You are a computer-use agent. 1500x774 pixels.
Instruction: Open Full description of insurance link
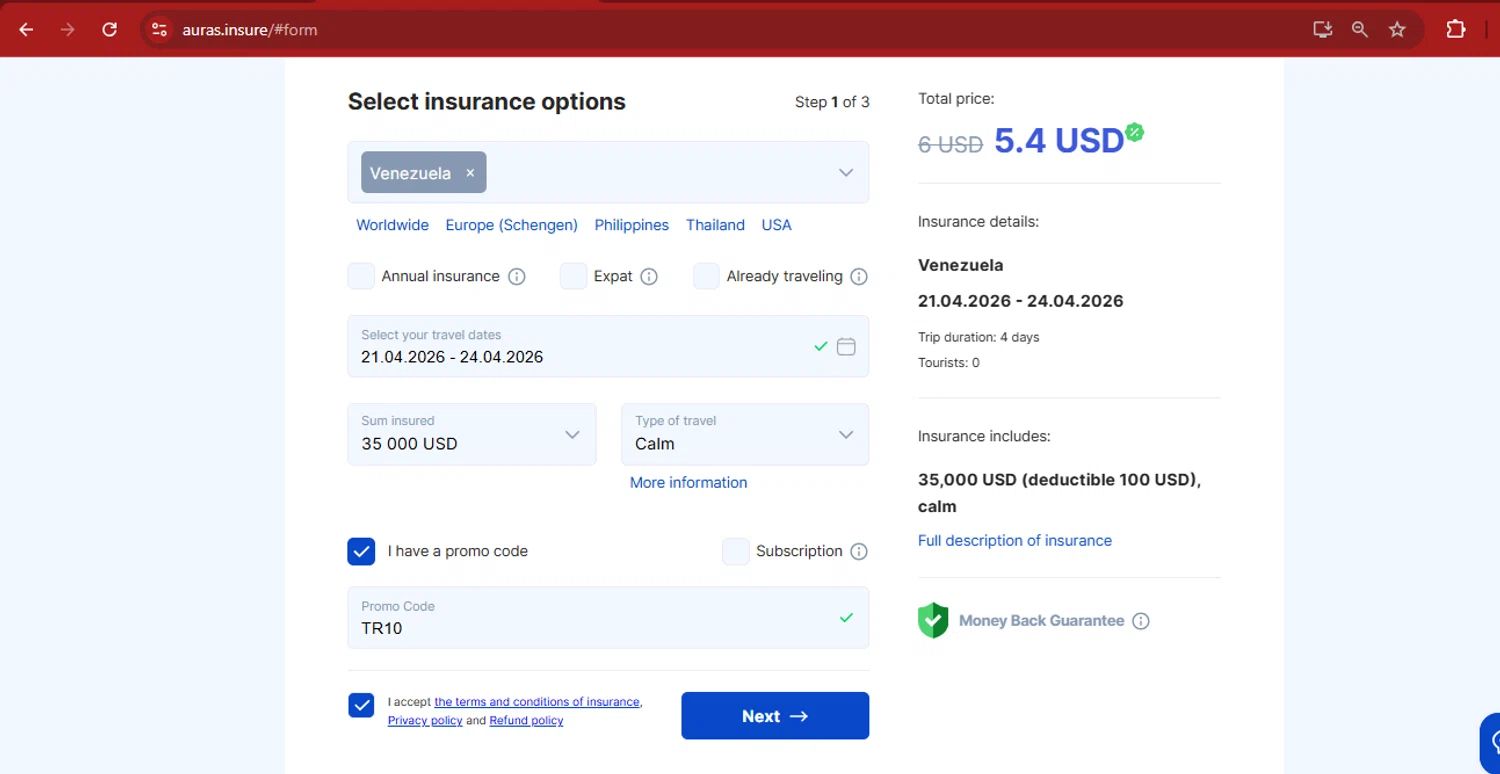1014,540
